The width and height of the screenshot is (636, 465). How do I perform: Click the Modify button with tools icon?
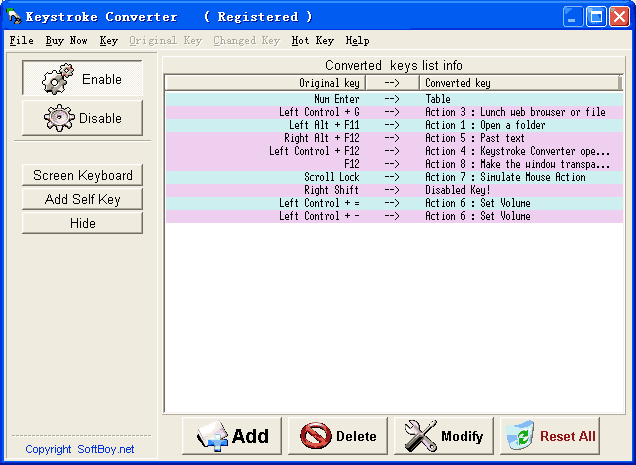point(443,436)
